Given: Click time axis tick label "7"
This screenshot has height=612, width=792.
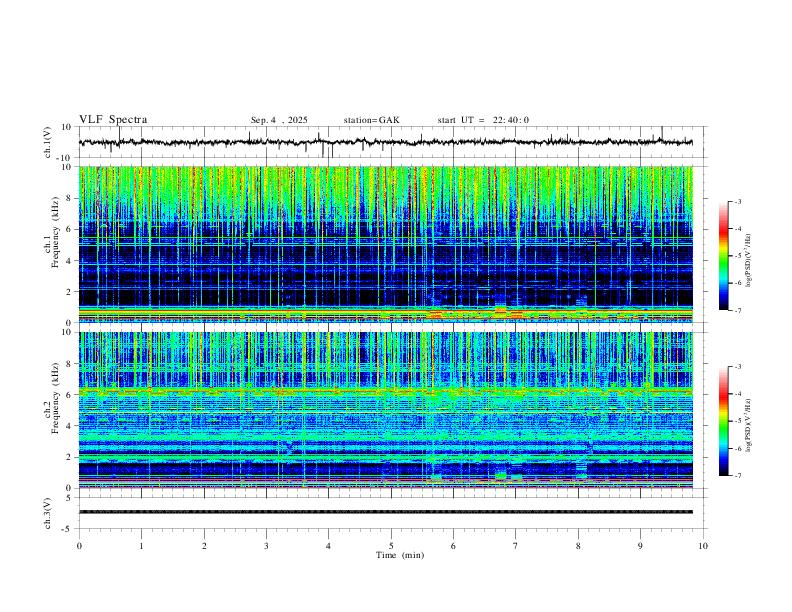Looking at the screenshot, I should pyautogui.click(x=516, y=546).
